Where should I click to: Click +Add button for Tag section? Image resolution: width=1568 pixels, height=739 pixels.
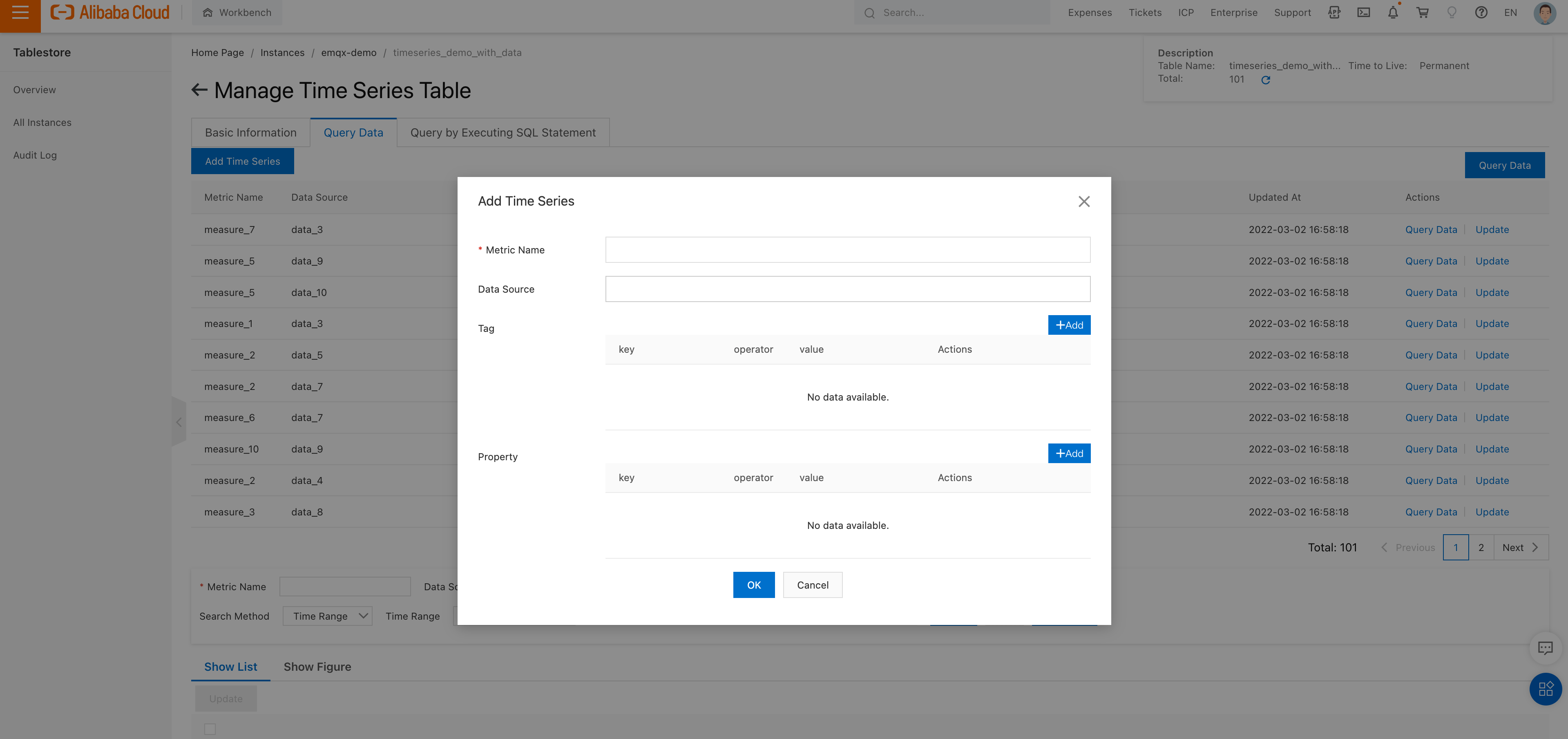pyautogui.click(x=1069, y=325)
